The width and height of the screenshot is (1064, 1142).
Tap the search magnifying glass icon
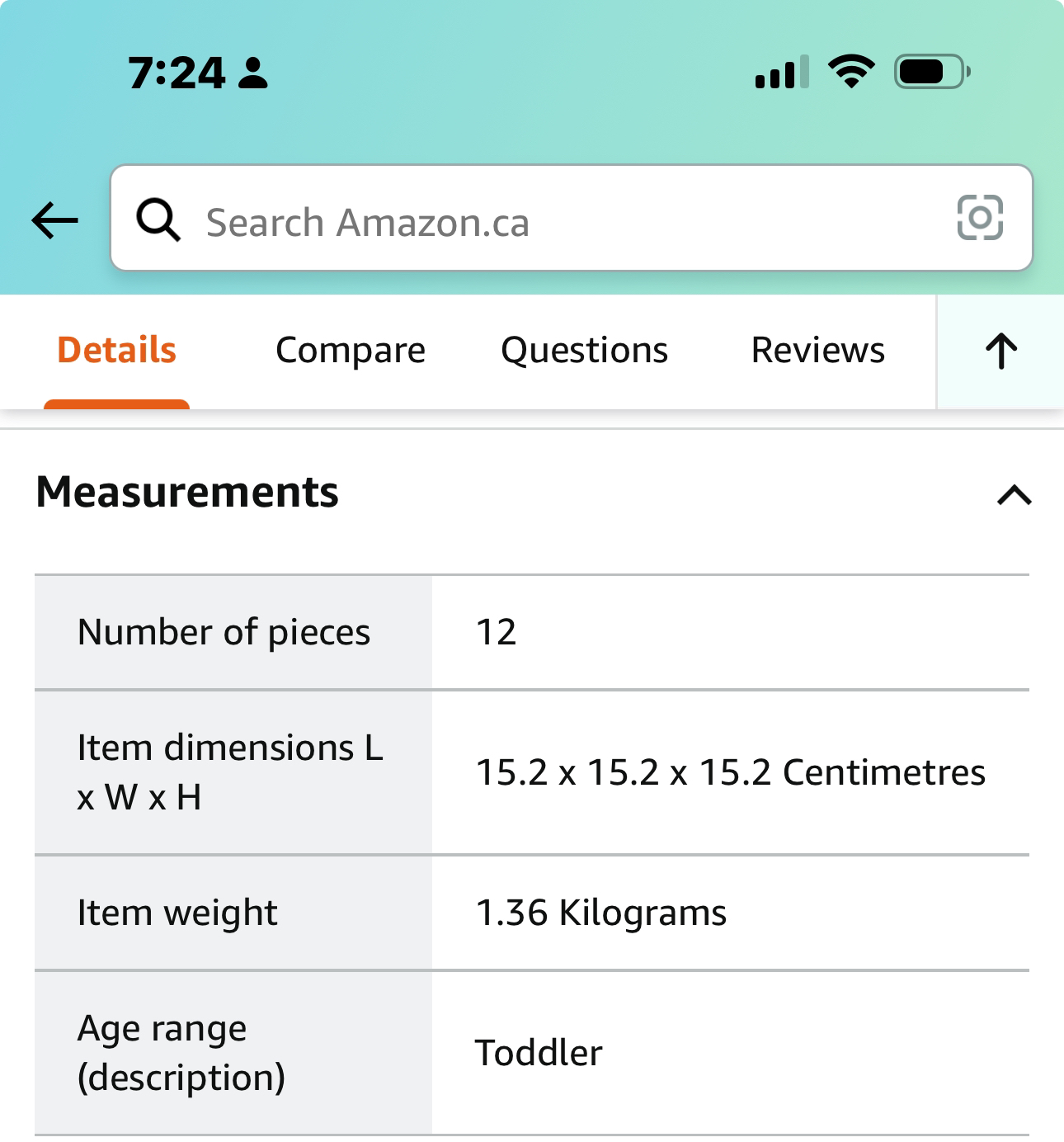click(158, 220)
